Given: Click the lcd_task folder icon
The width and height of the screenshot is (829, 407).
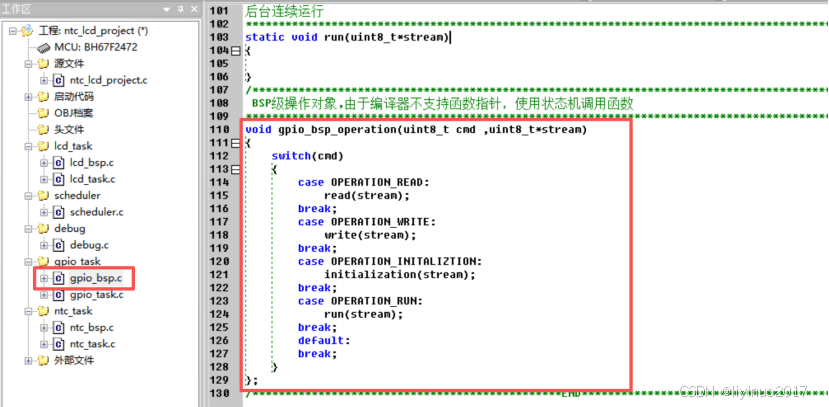Looking at the screenshot, I should [43, 146].
